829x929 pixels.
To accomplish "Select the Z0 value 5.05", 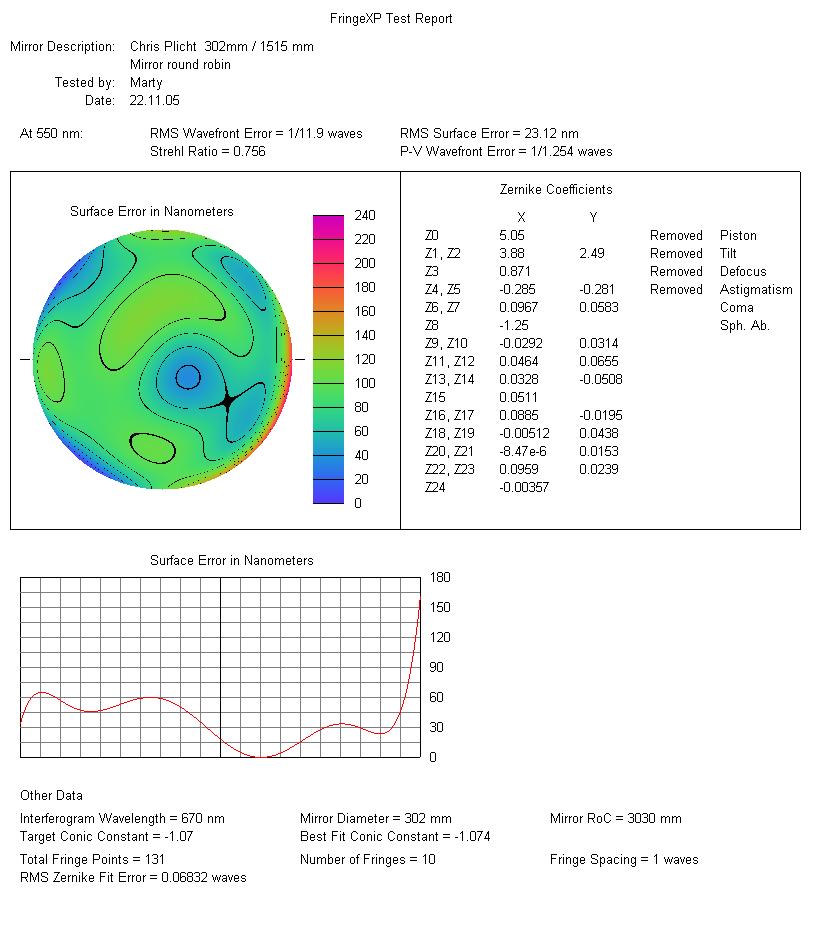I will click(511, 235).
